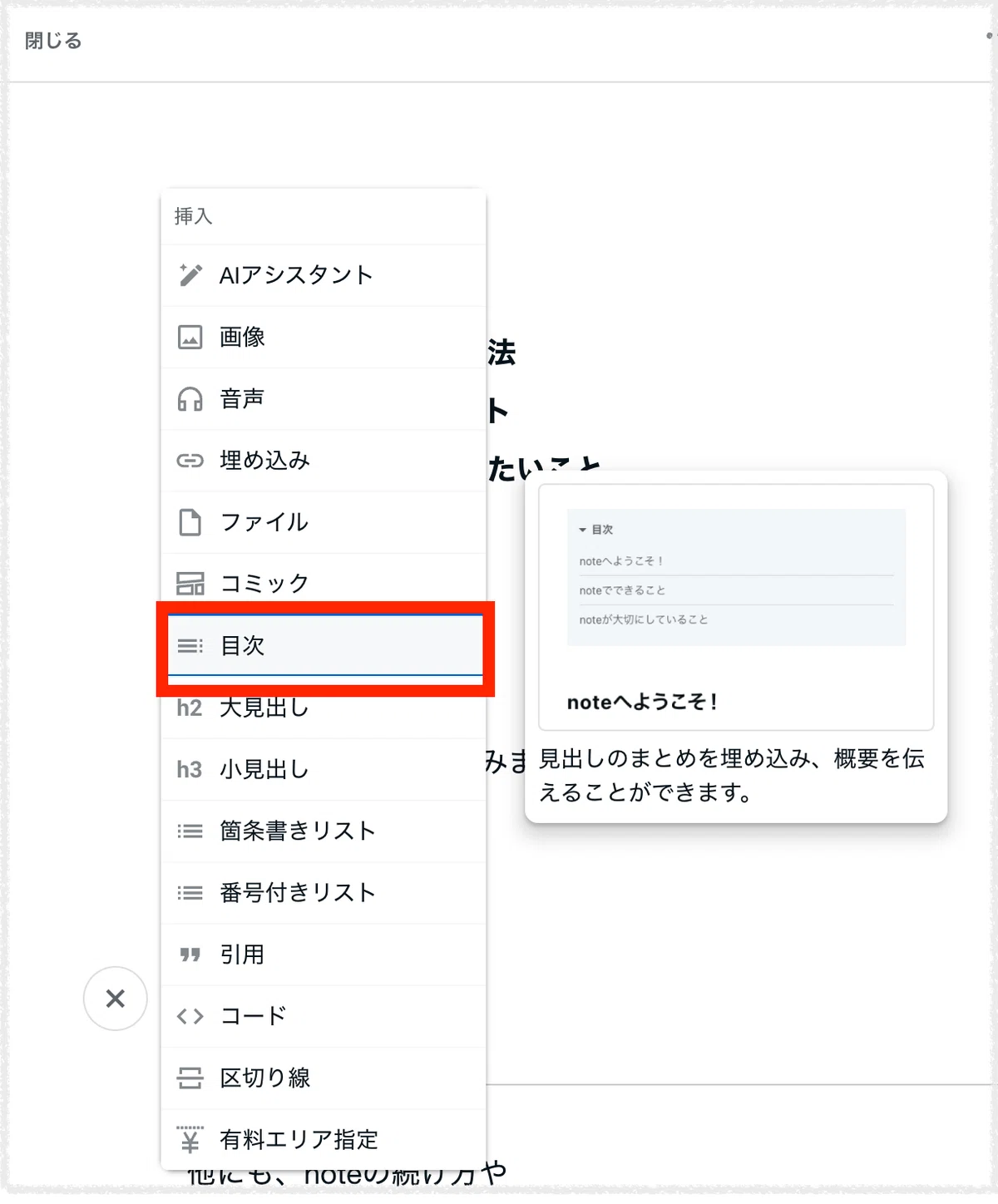
Task: Click the bulleted list icon beside 箇条書きリスト
Action: pyautogui.click(x=190, y=831)
